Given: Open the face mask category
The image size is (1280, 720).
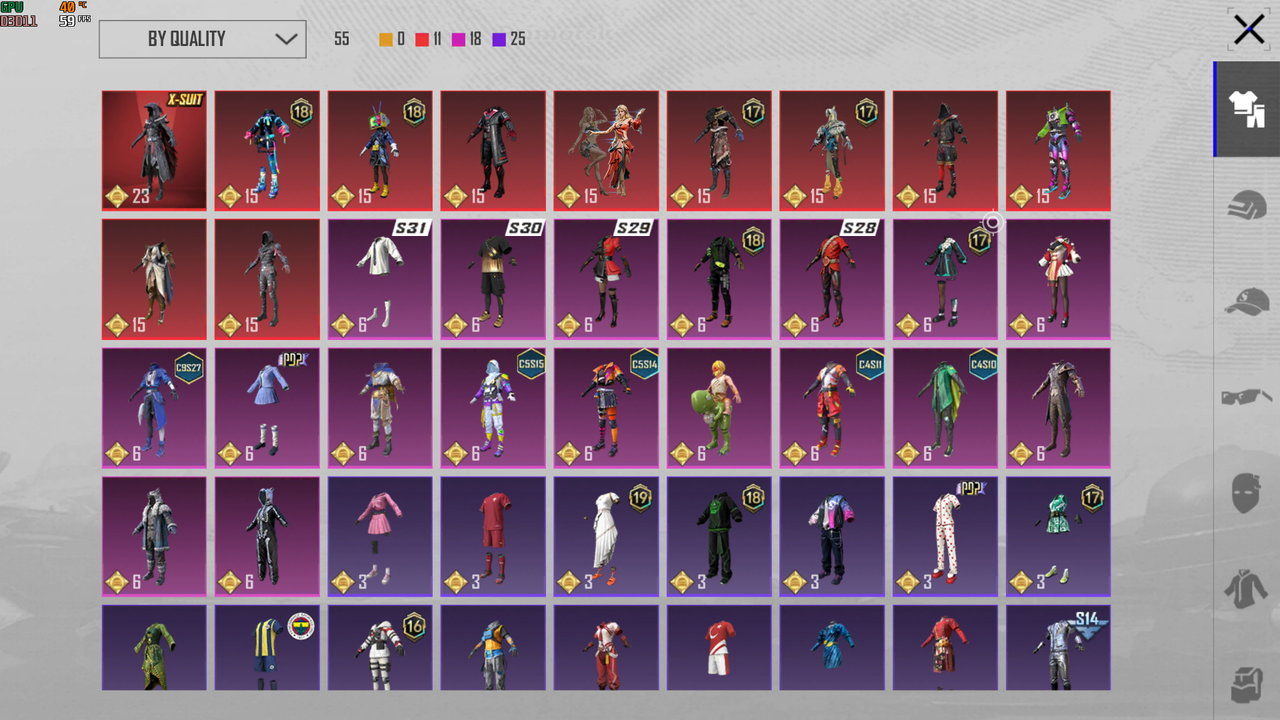Looking at the screenshot, I should pos(1247,493).
